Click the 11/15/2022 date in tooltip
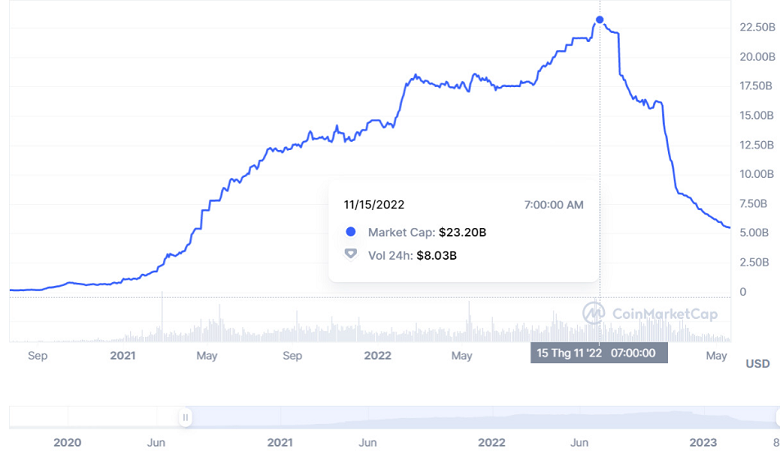 click(374, 204)
